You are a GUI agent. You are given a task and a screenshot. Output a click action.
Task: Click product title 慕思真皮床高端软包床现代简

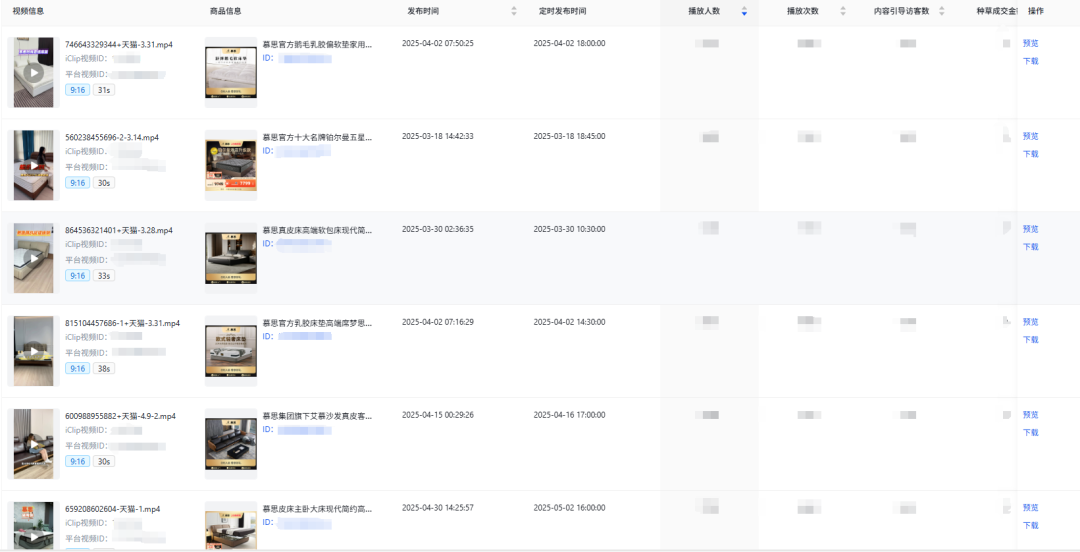pos(318,230)
